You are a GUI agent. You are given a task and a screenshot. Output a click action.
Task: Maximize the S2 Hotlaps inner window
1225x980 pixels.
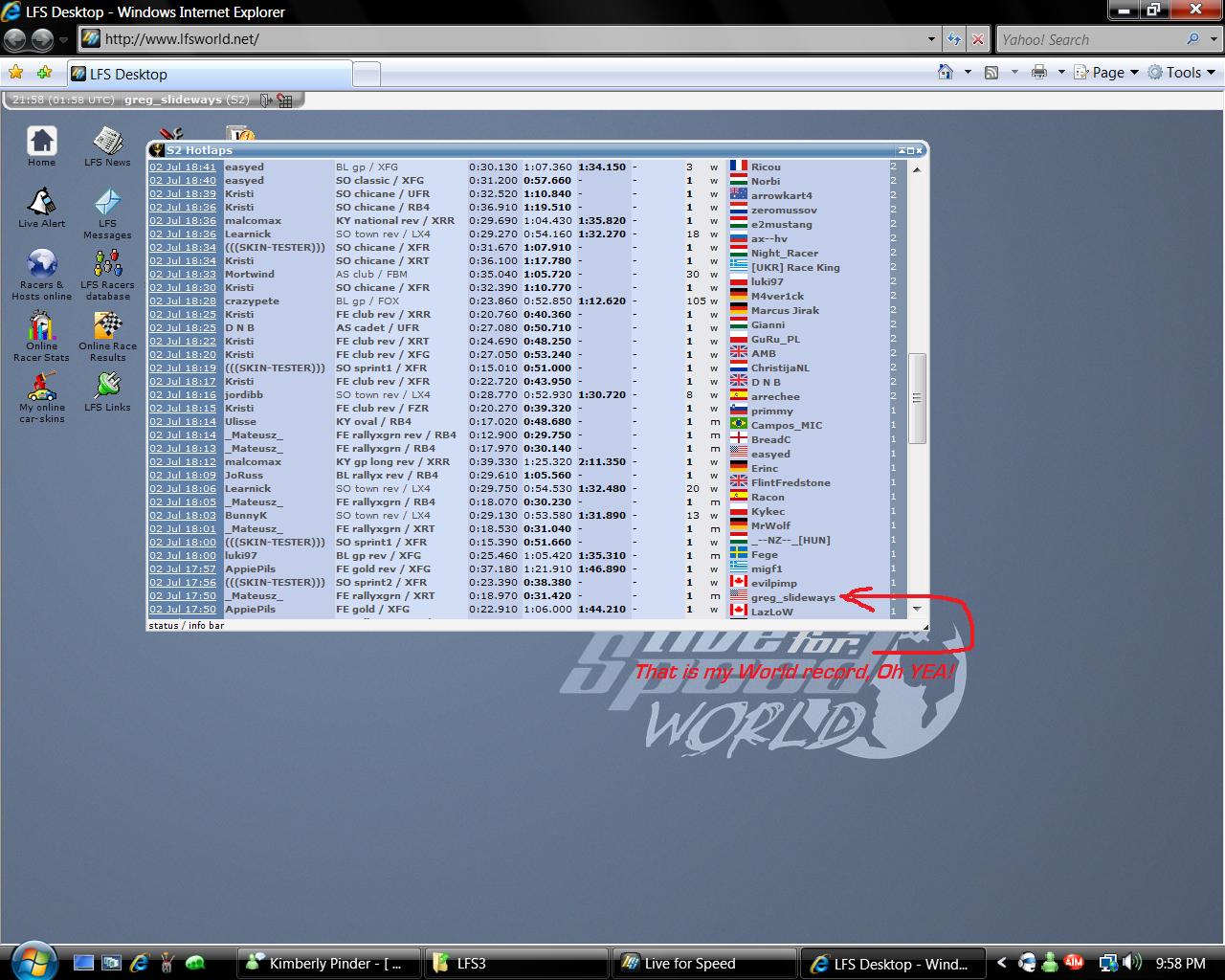[910, 150]
